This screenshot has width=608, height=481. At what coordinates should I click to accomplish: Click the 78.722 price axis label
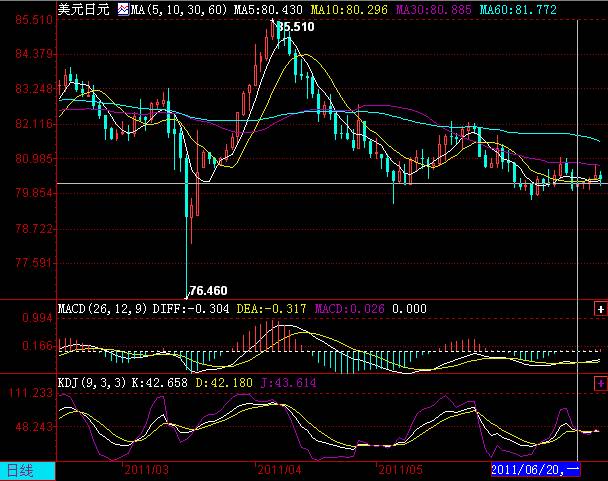(x=34, y=229)
